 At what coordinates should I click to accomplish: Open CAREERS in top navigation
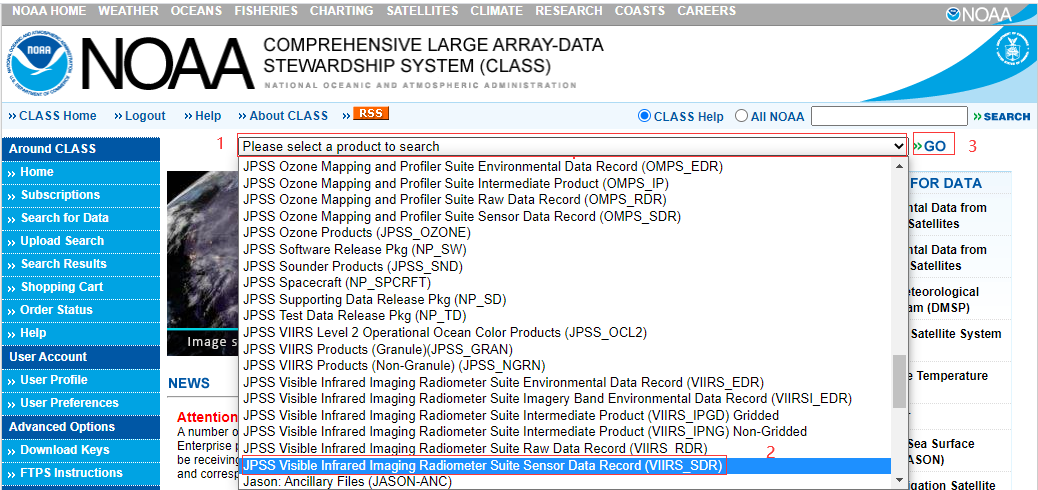coord(706,11)
